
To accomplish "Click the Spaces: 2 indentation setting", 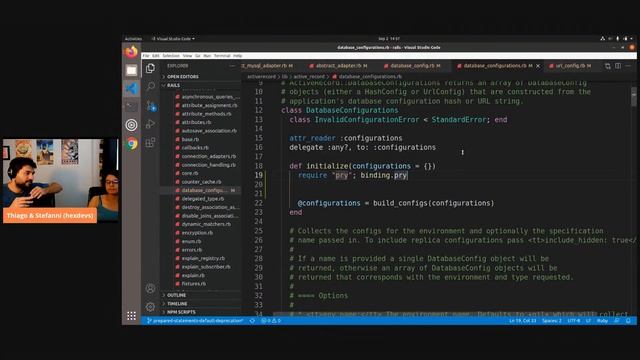I will 551,321.
